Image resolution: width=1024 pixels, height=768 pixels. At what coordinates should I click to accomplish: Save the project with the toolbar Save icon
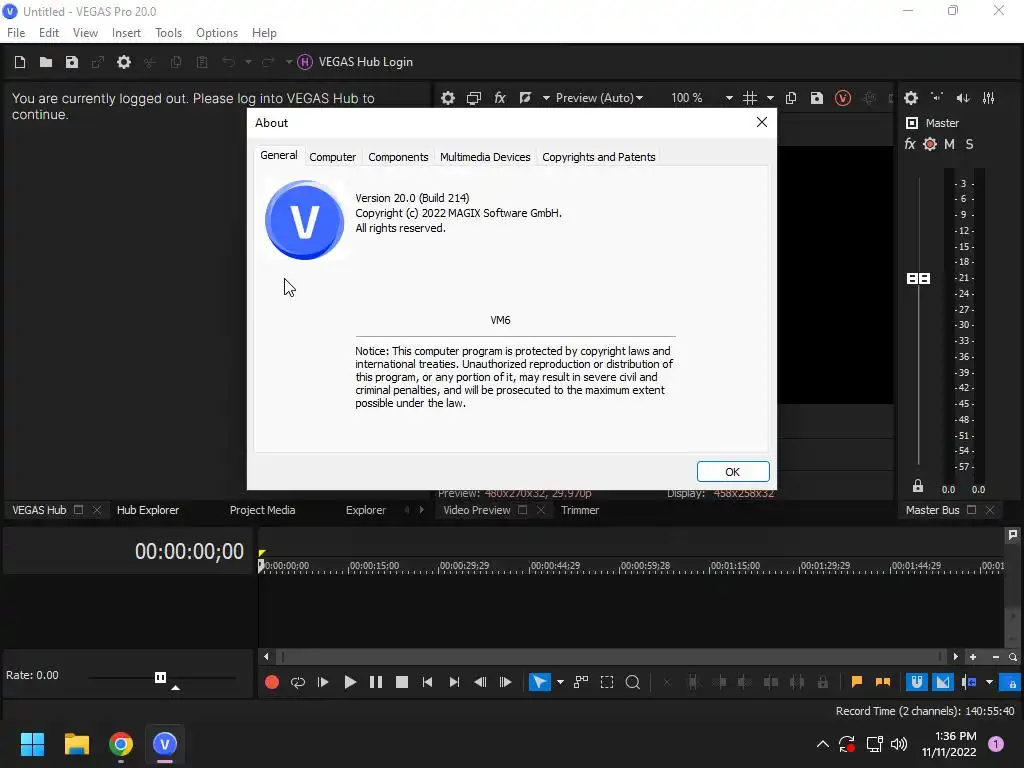pyautogui.click(x=72, y=62)
